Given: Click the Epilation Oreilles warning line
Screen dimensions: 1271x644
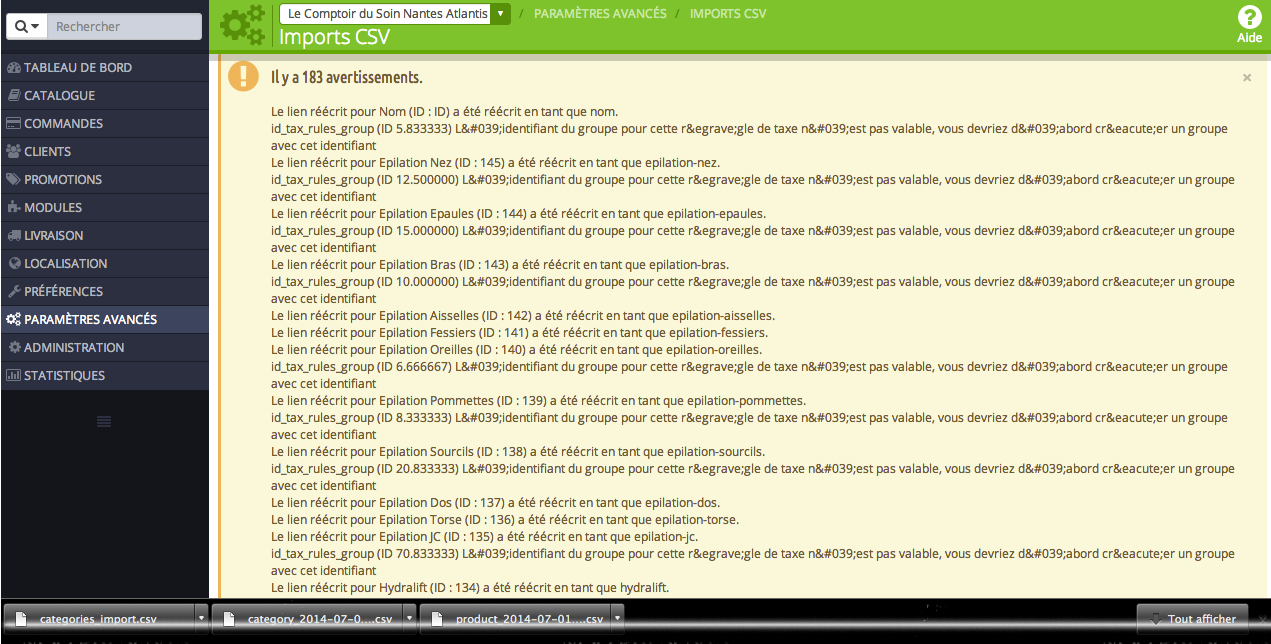Looking at the screenshot, I should click(516, 349).
